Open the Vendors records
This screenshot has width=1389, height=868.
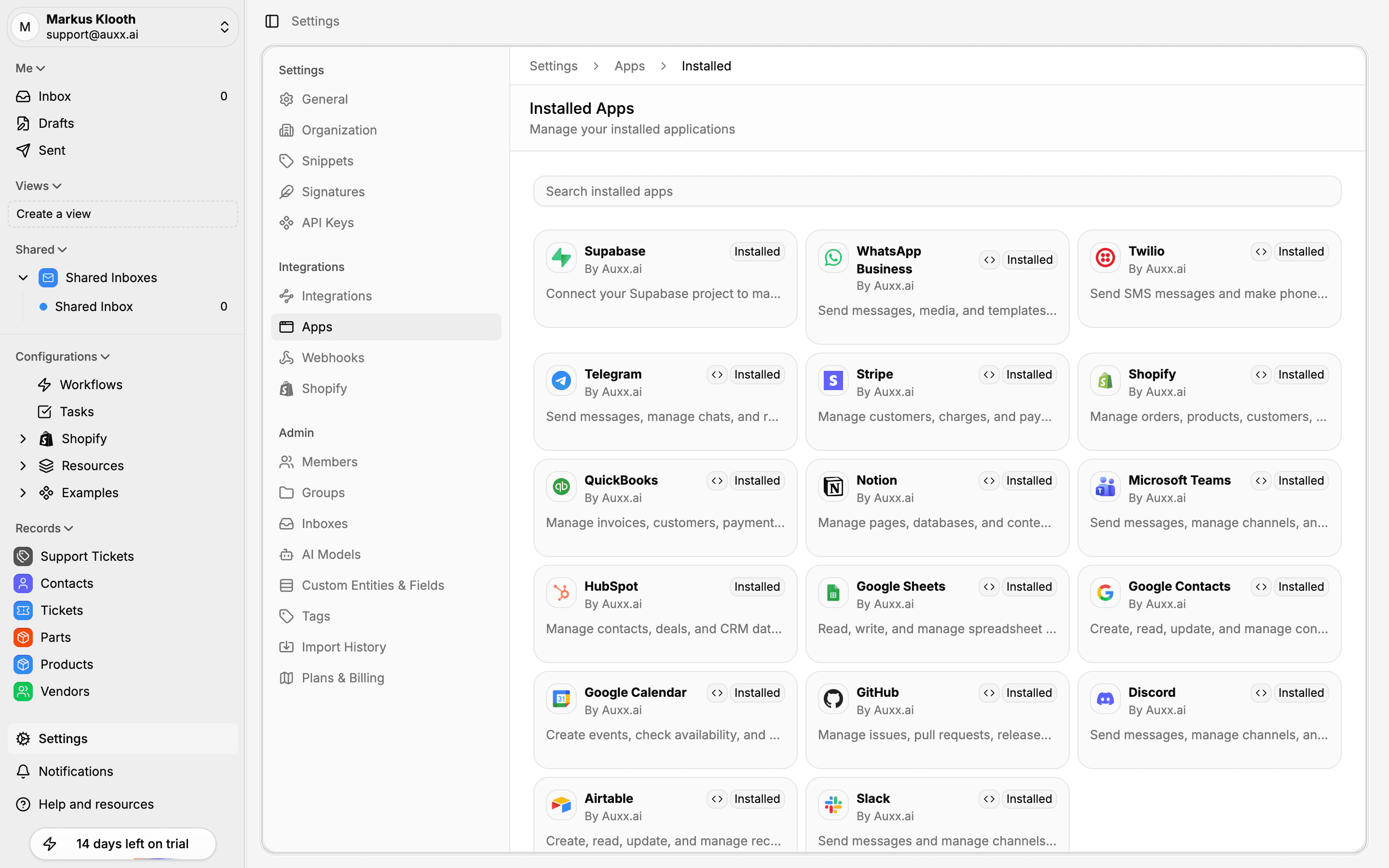pos(123,691)
